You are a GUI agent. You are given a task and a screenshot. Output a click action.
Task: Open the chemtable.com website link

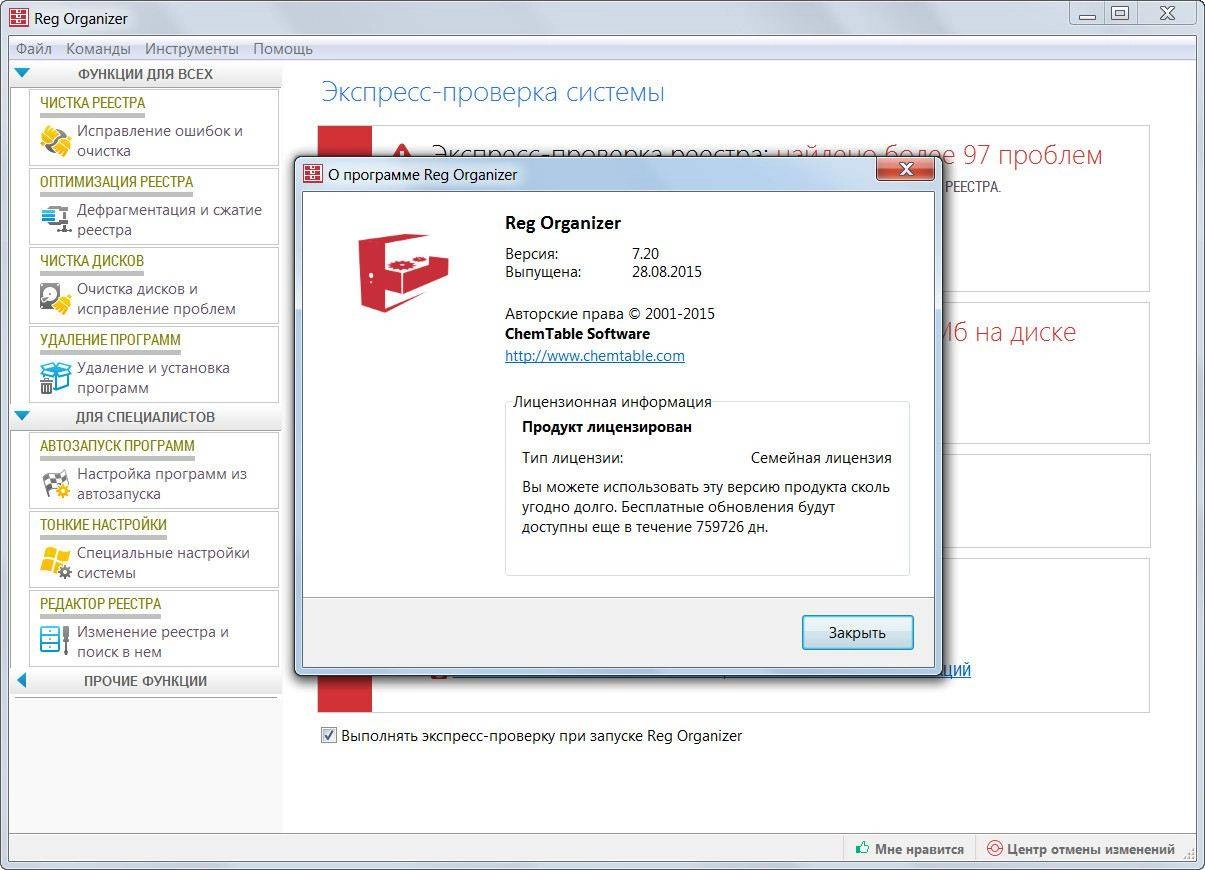[x=595, y=355]
